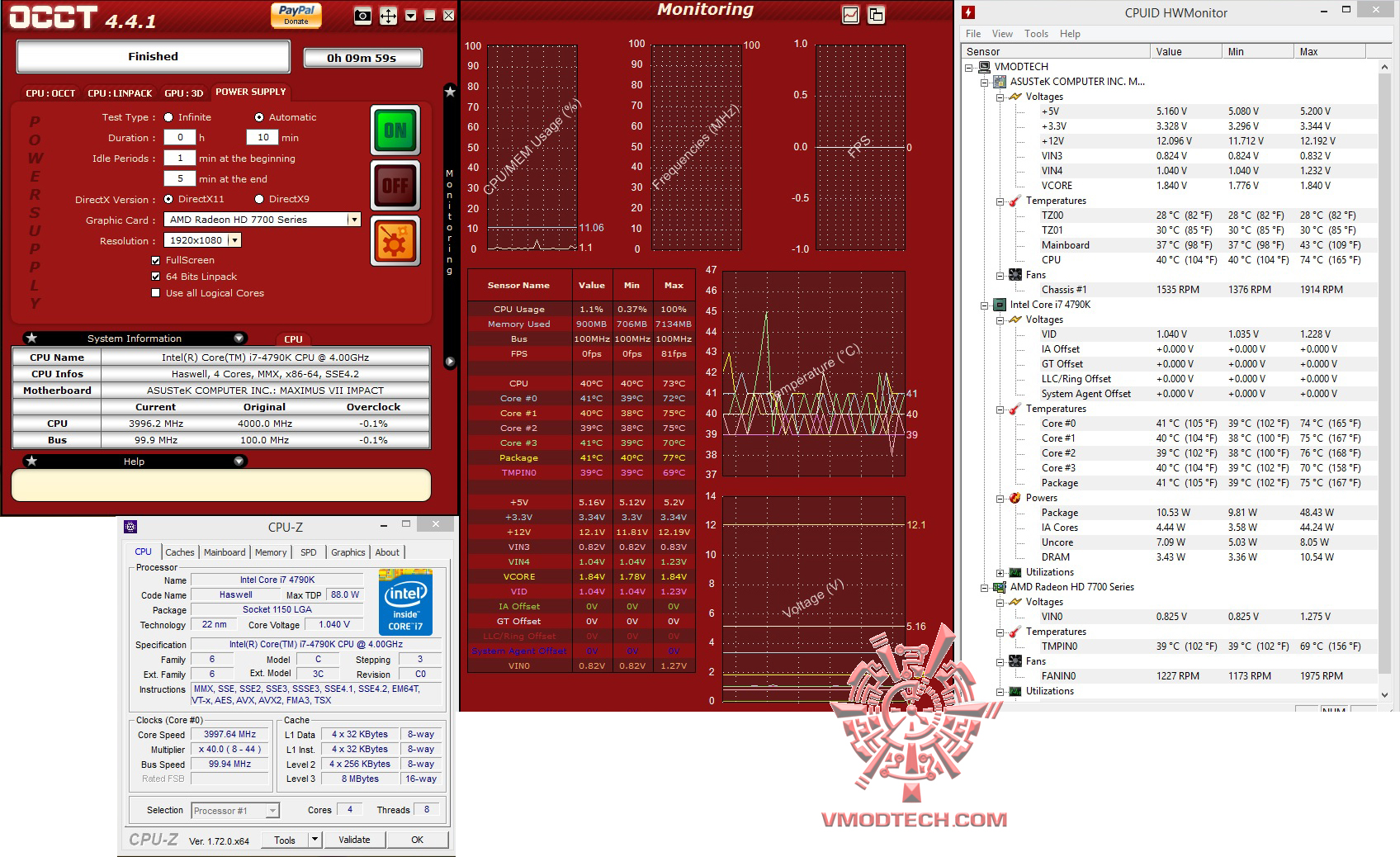Screen dimensions: 1400x857
Task: Click the PayPal Donate button in OCCT
Action: click(x=296, y=15)
